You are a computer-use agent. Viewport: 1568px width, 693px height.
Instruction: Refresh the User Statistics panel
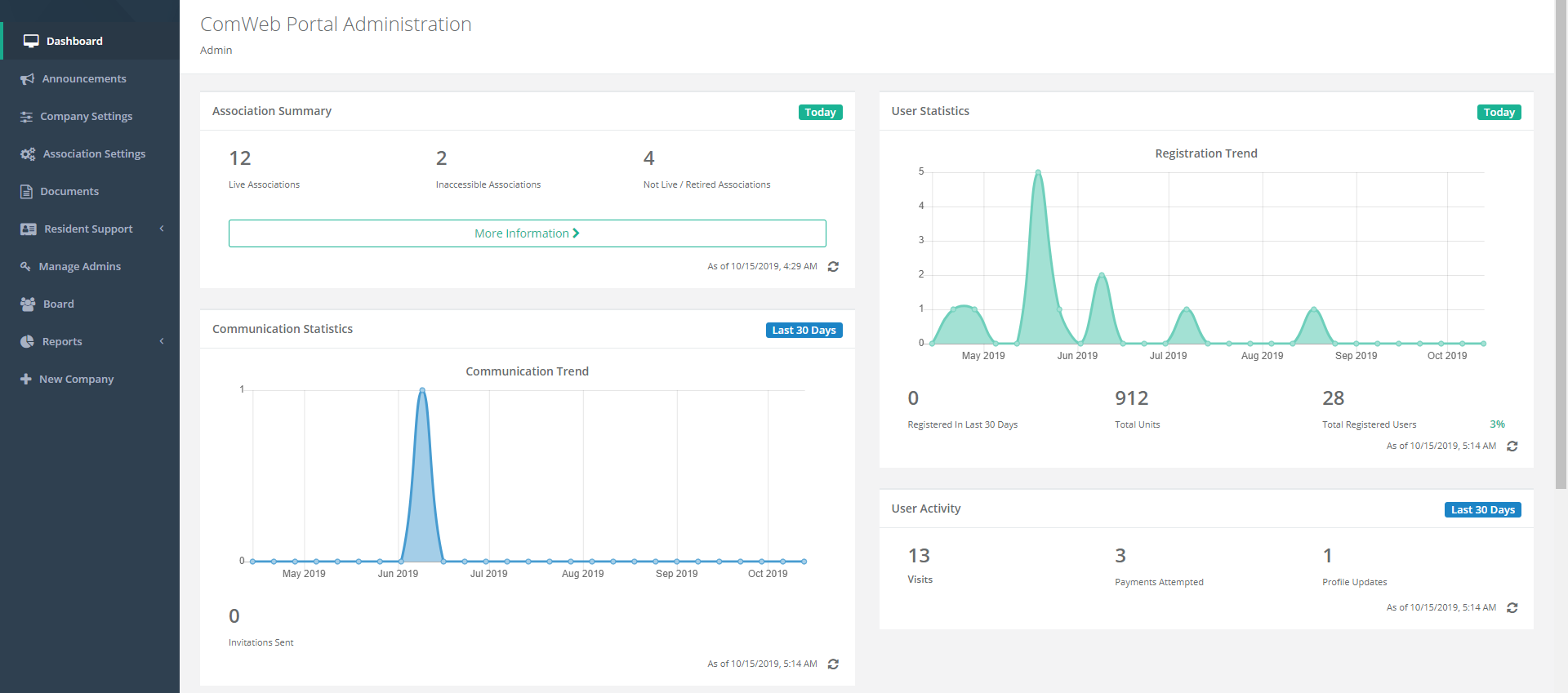point(1512,446)
